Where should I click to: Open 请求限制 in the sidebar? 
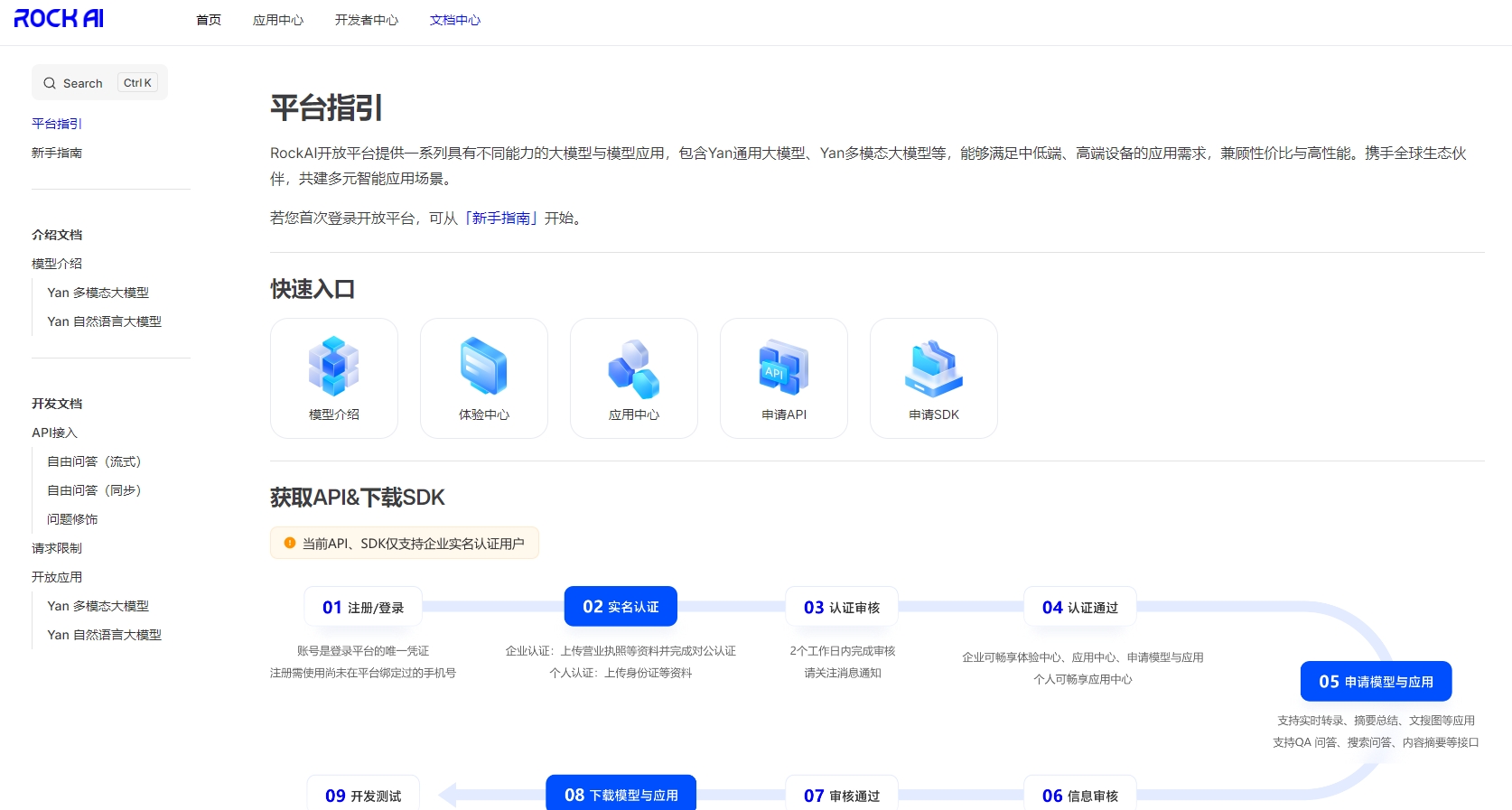click(57, 548)
